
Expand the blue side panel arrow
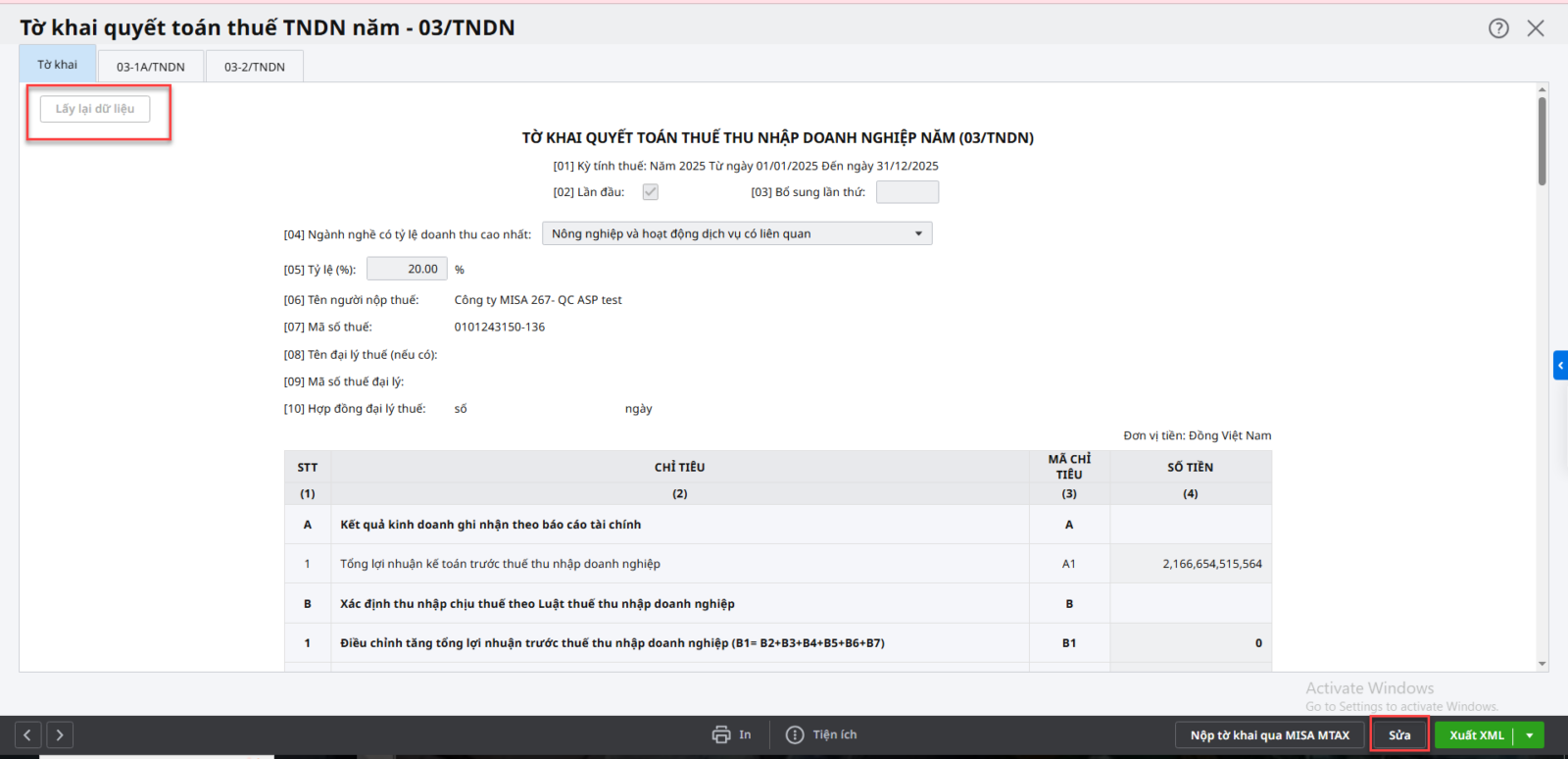coord(1560,366)
